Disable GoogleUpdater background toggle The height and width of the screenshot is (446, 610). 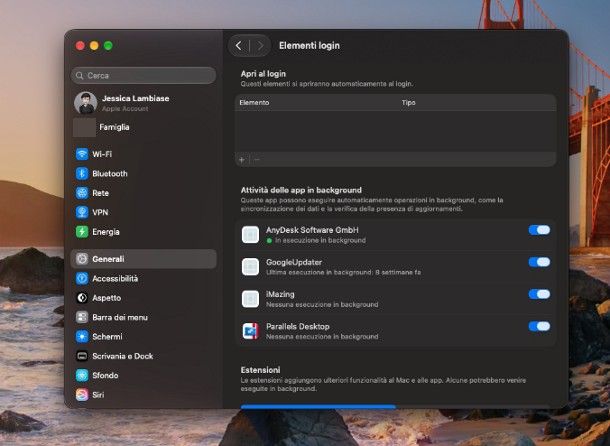(x=539, y=262)
